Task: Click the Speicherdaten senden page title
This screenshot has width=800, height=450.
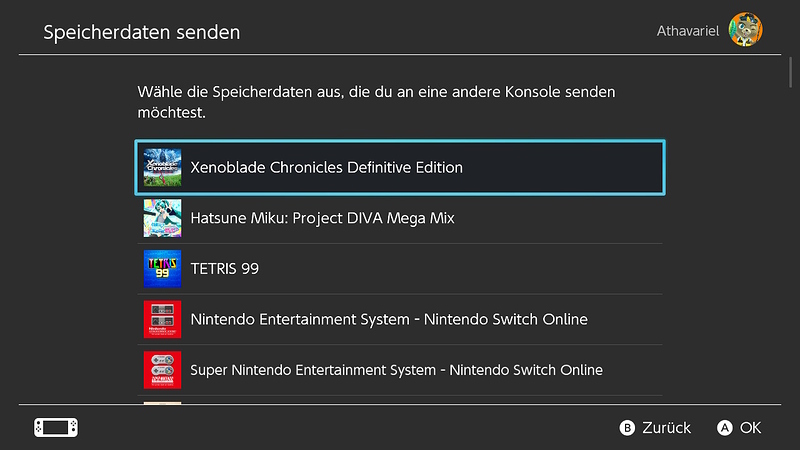Action: coord(141,32)
